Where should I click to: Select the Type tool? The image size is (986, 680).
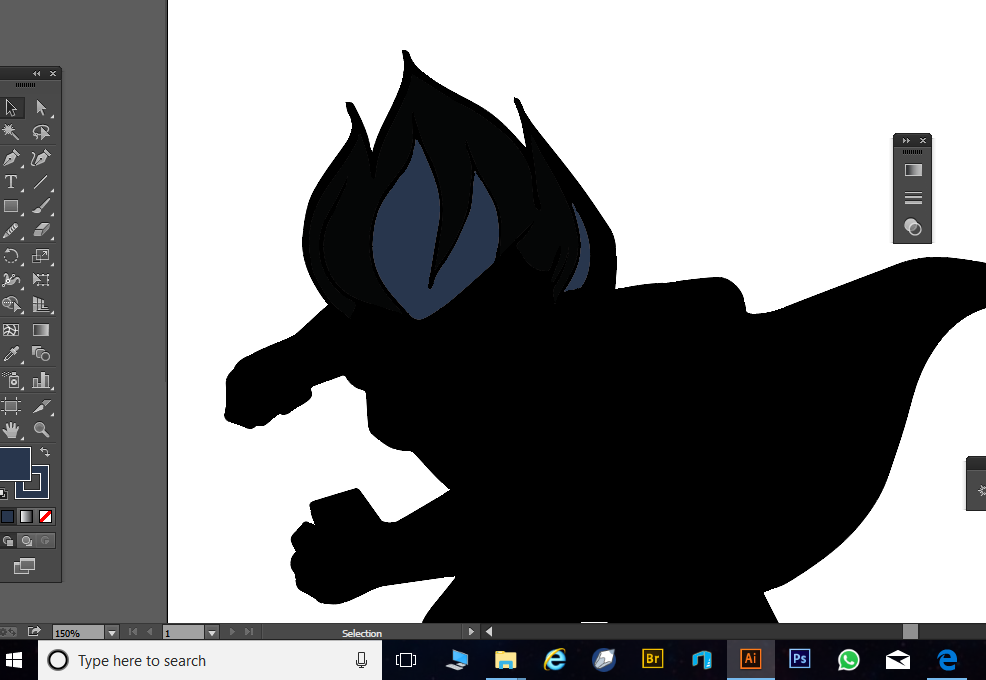tap(11, 182)
